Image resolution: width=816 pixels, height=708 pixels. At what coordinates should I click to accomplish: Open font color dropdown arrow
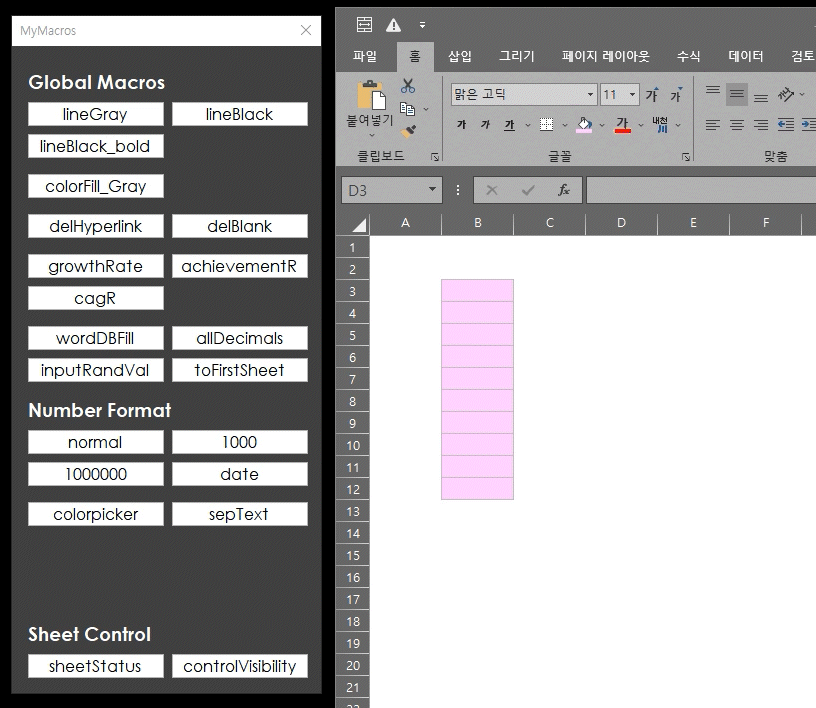pos(641,125)
